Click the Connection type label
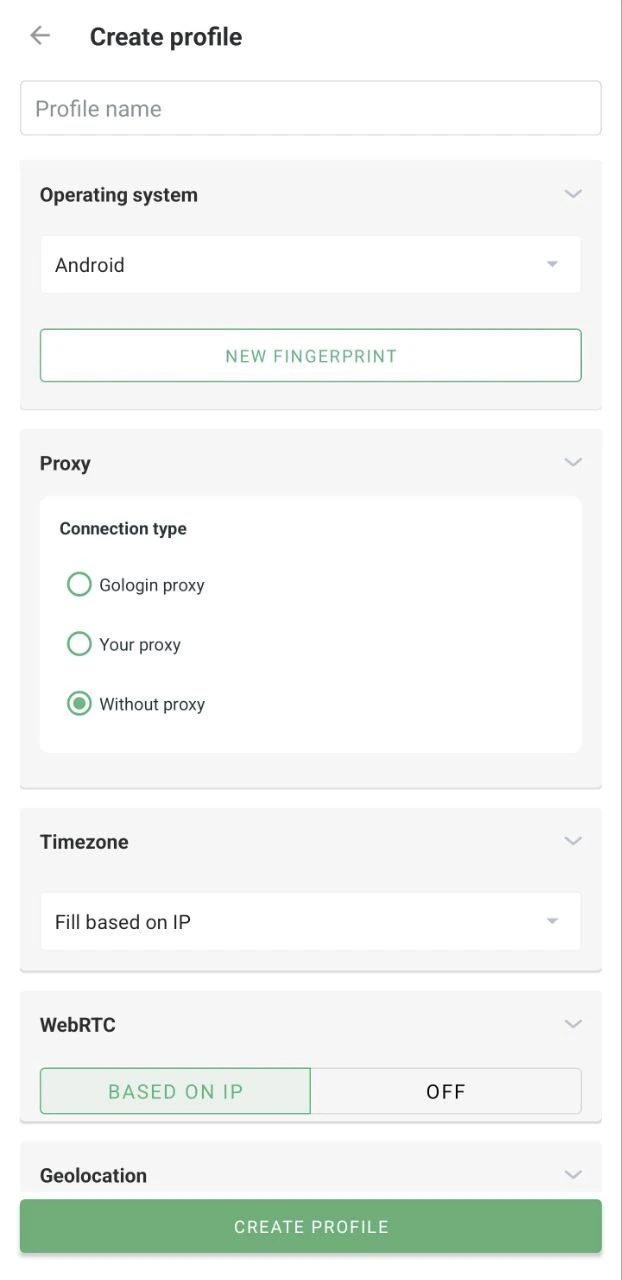The height and width of the screenshot is (1280, 622). click(122, 528)
